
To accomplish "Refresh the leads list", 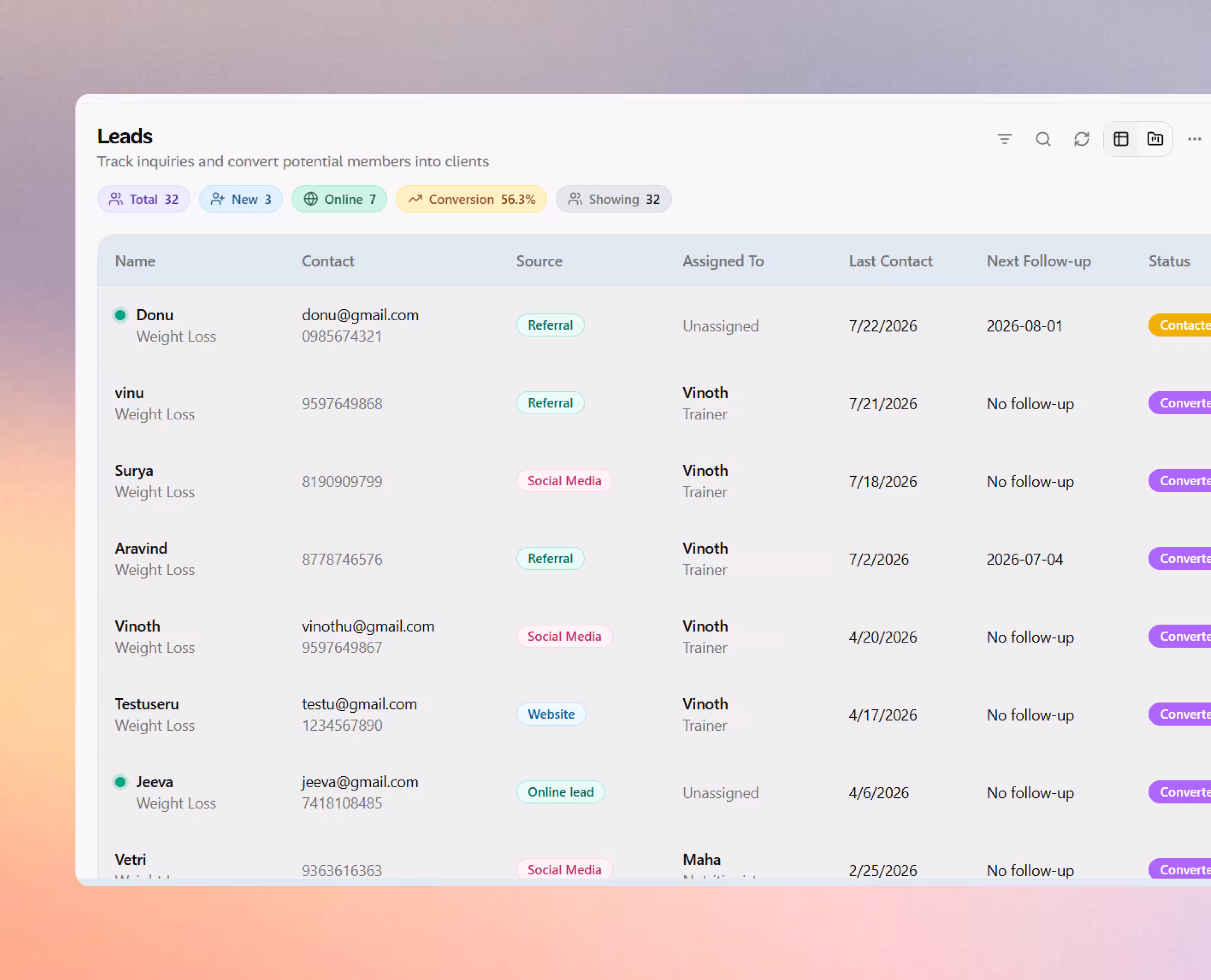I will click(1081, 139).
